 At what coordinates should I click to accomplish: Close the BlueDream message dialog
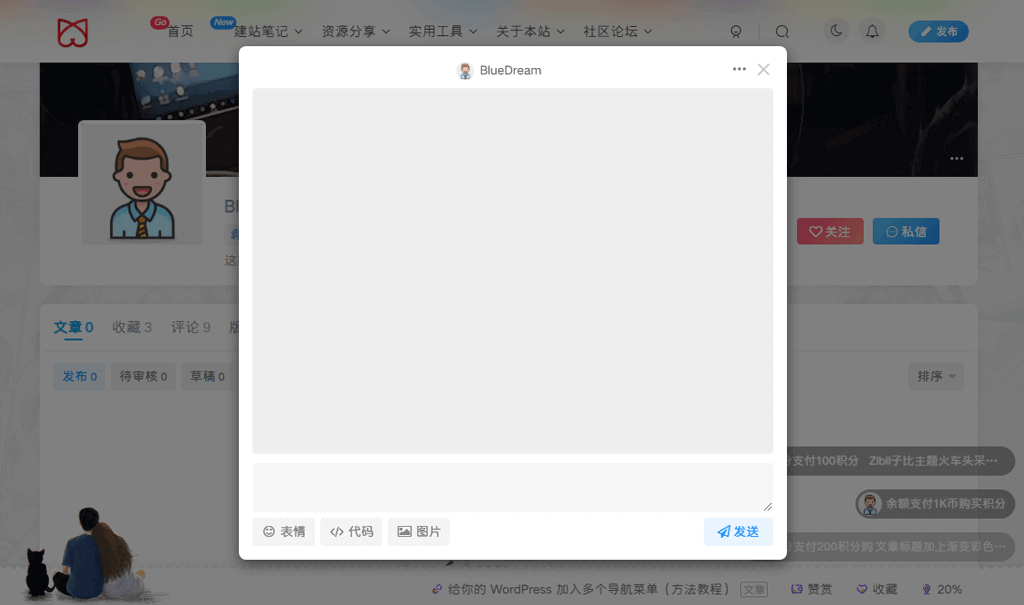[764, 69]
